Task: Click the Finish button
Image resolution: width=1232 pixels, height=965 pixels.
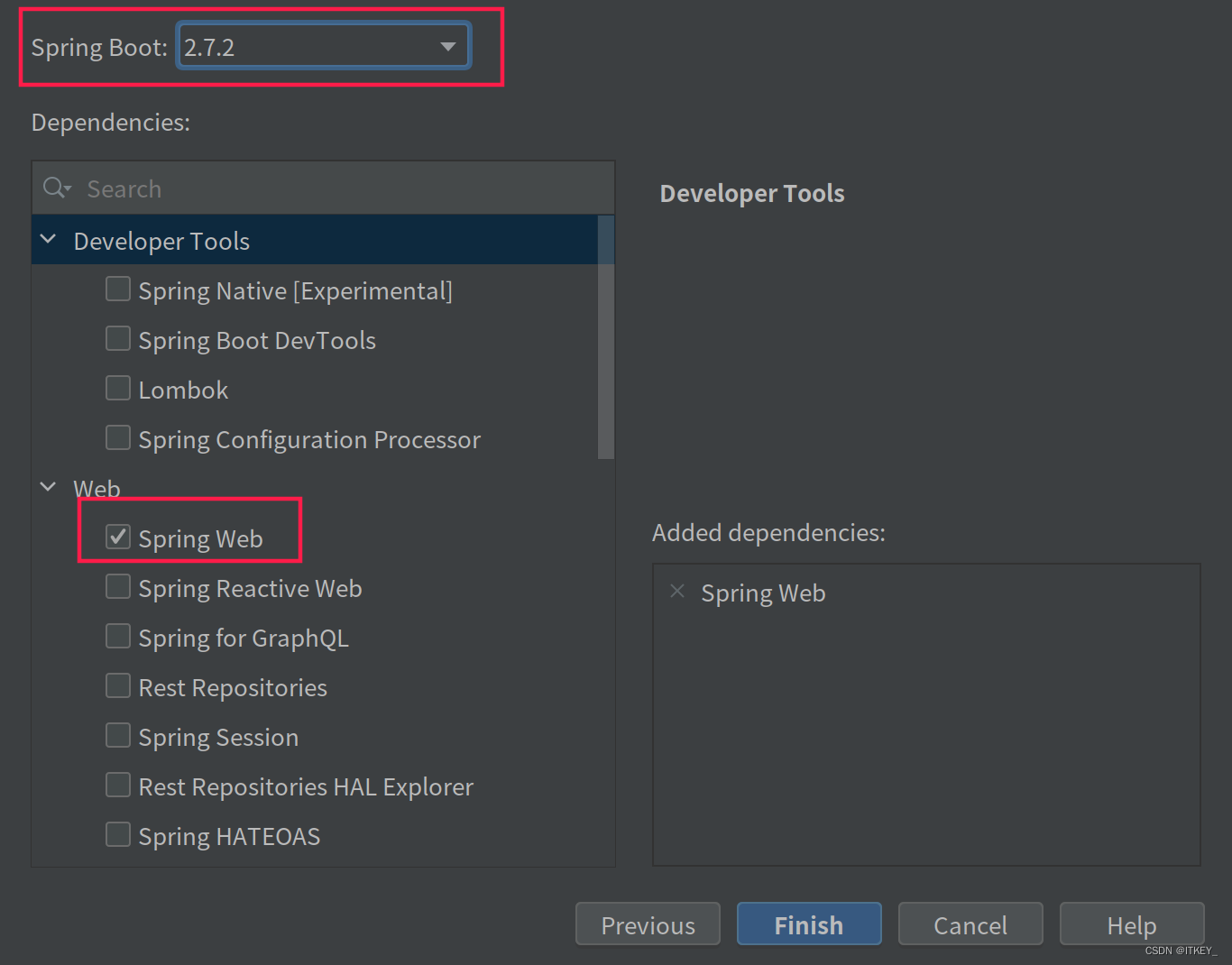Action: tap(809, 924)
